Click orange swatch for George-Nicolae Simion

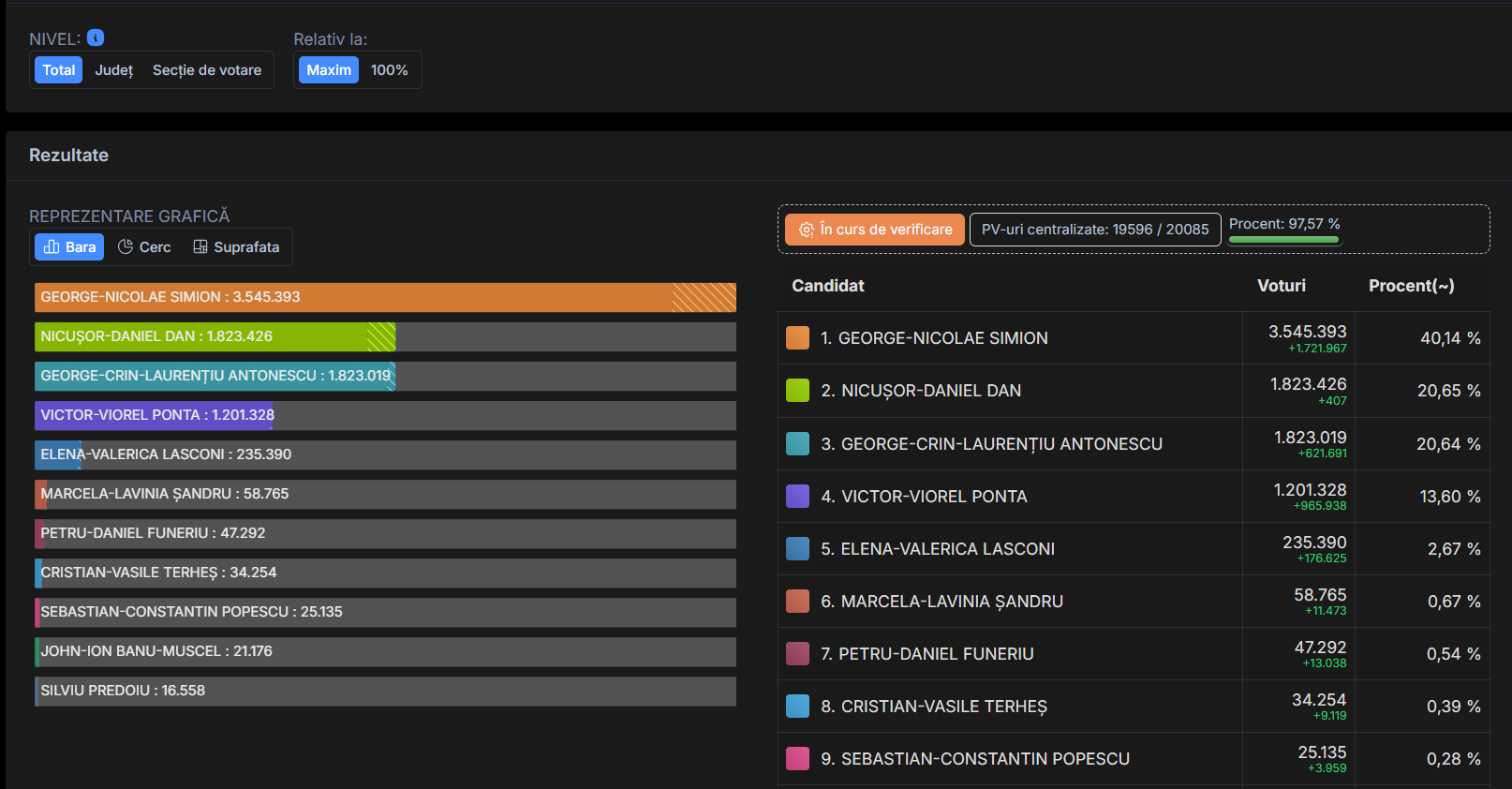coord(797,338)
